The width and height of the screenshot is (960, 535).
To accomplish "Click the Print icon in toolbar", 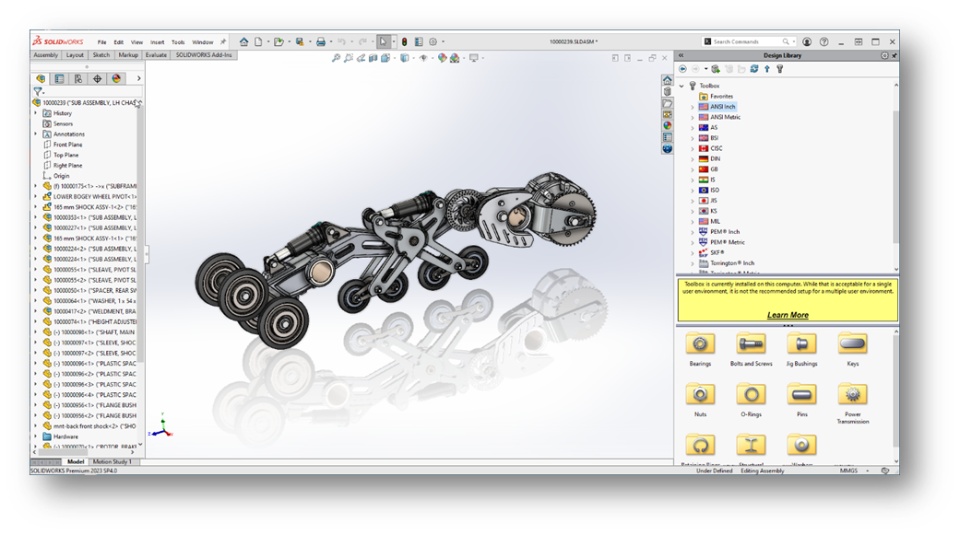I will [320, 42].
